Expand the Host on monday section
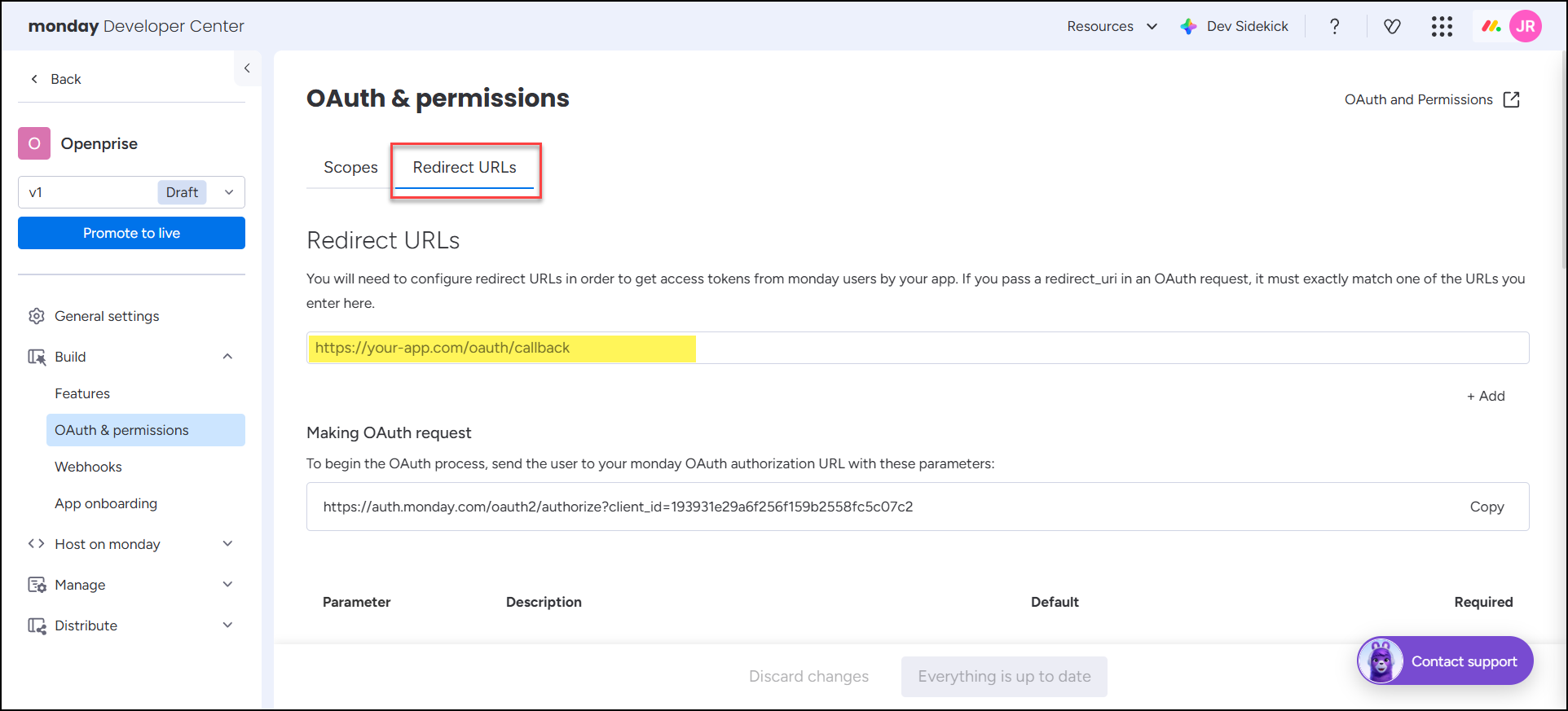This screenshot has height=711, width=1568. [x=227, y=544]
